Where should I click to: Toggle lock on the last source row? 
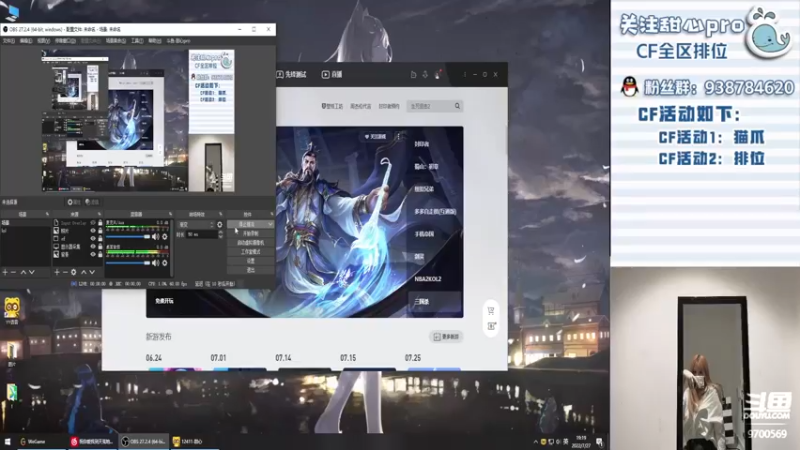click(100, 254)
